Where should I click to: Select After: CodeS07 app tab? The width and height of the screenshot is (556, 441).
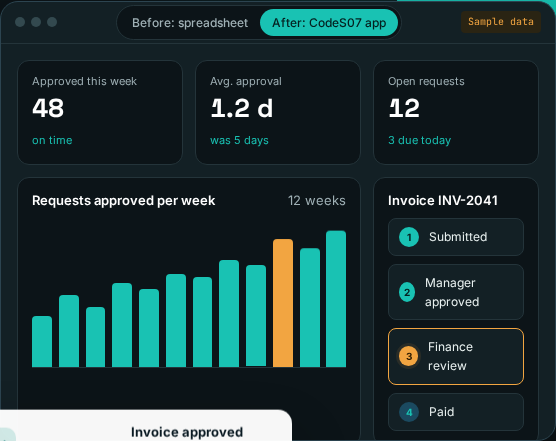point(329,23)
